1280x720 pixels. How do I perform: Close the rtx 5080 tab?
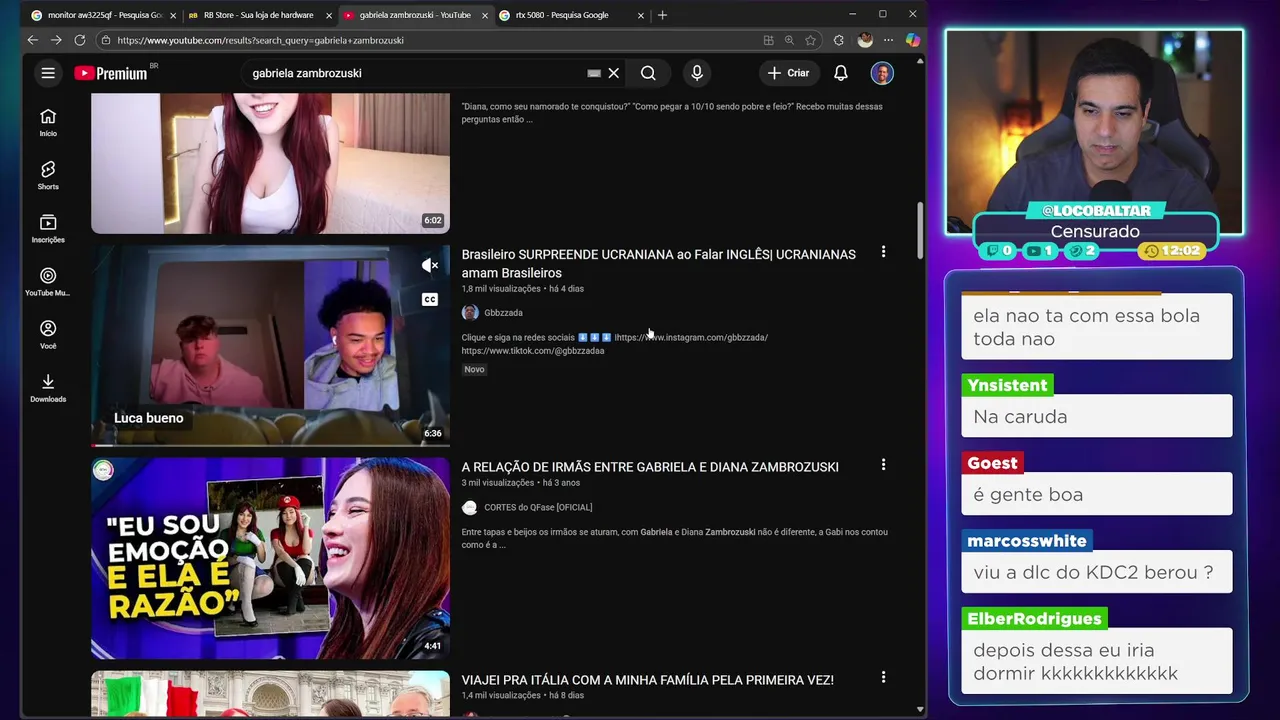click(641, 15)
